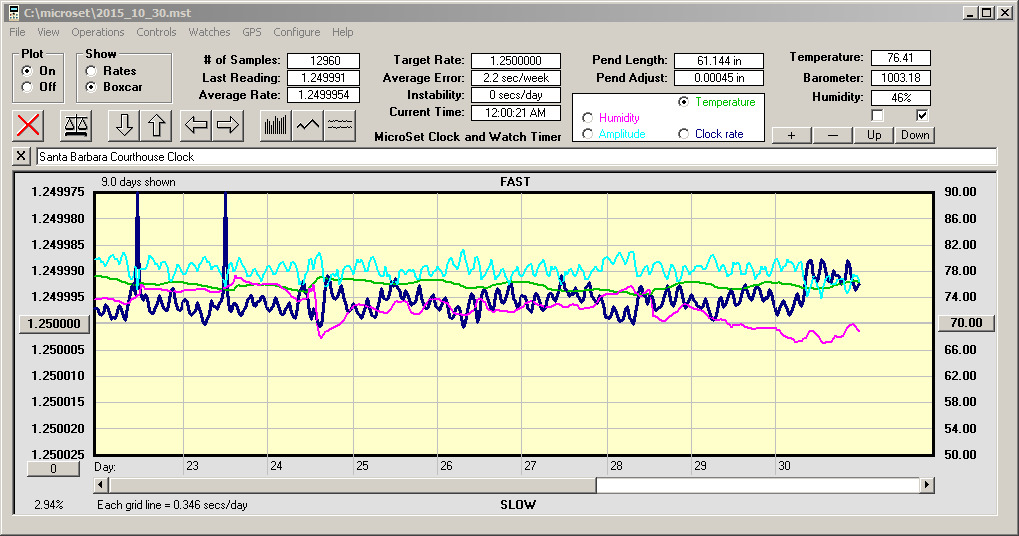The width and height of the screenshot is (1019, 536).
Task: Click the Pend Length field
Action: coord(719,60)
